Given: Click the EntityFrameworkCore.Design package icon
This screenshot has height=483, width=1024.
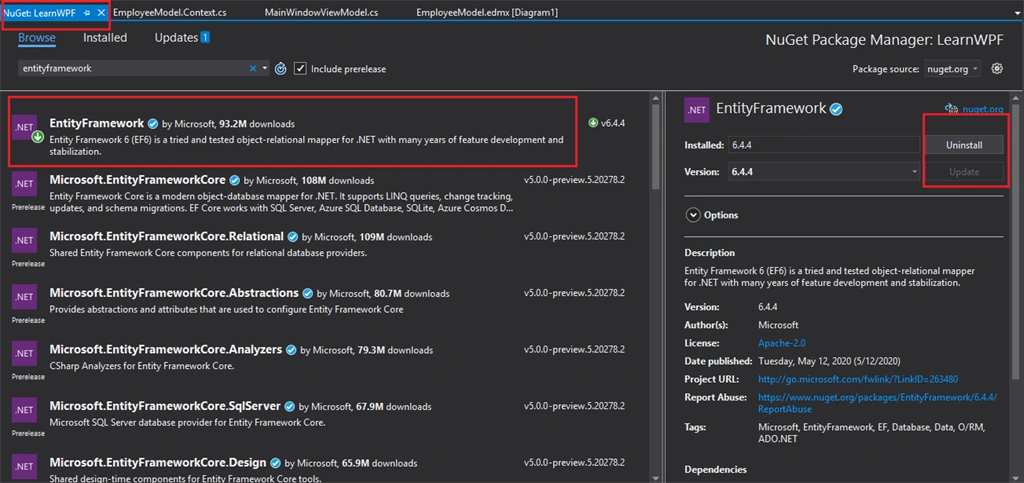Looking at the screenshot, I should (x=25, y=466).
